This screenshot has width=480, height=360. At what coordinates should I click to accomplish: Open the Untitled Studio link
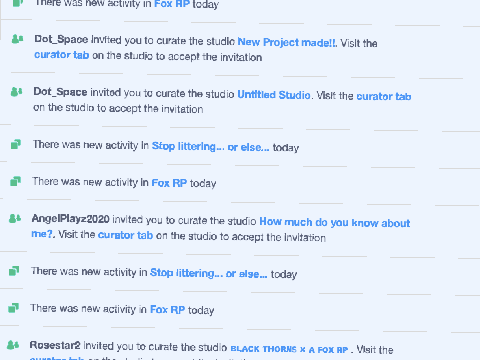pos(274,95)
